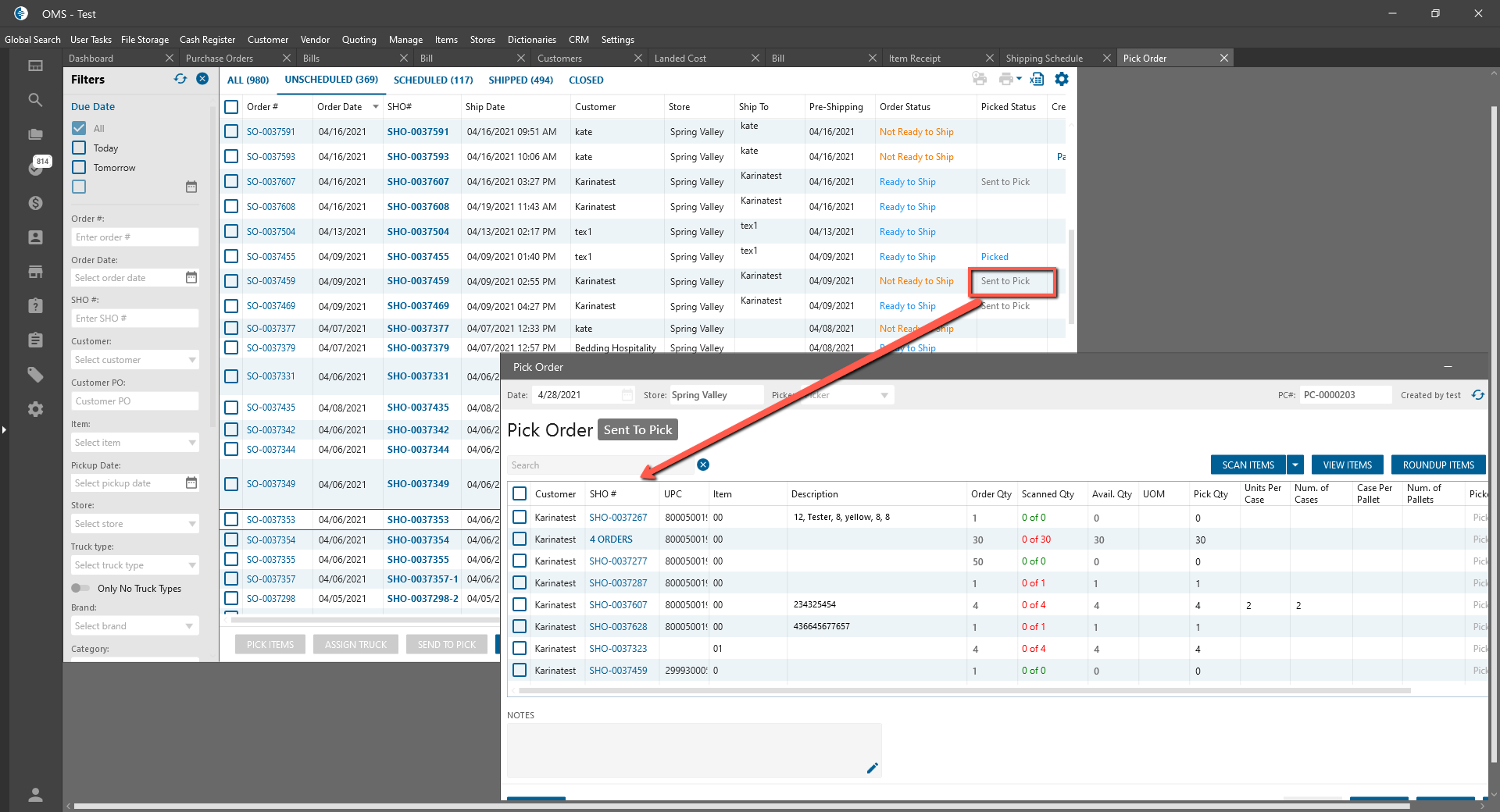
Task: Click the ASSIGN TRUCK button
Action: (x=356, y=644)
